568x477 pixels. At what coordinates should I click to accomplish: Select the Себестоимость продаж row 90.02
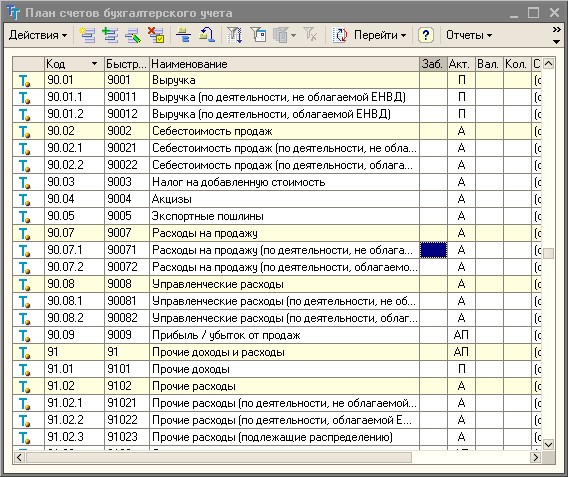277,131
